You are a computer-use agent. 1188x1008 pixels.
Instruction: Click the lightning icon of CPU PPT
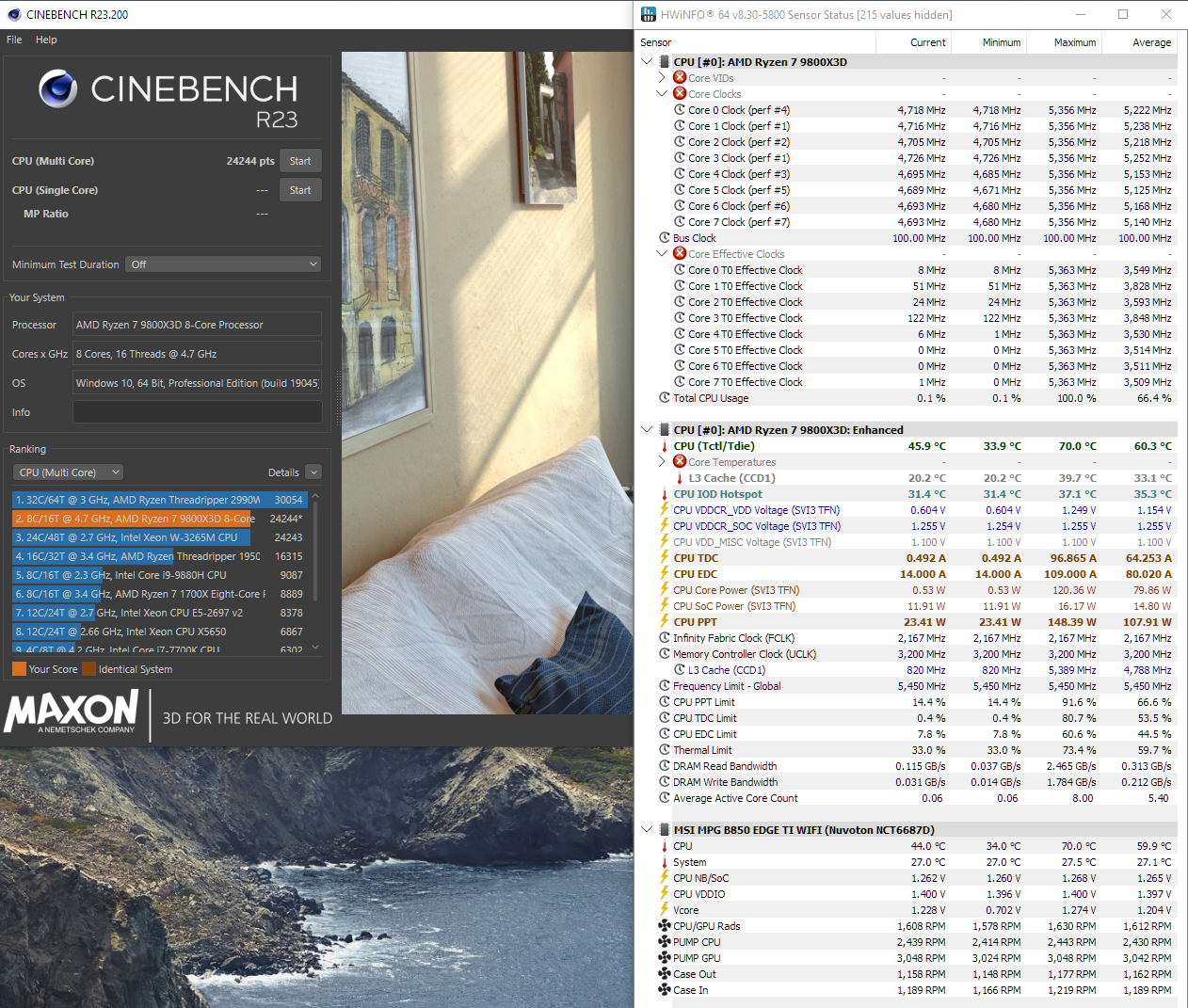tap(665, 622)
